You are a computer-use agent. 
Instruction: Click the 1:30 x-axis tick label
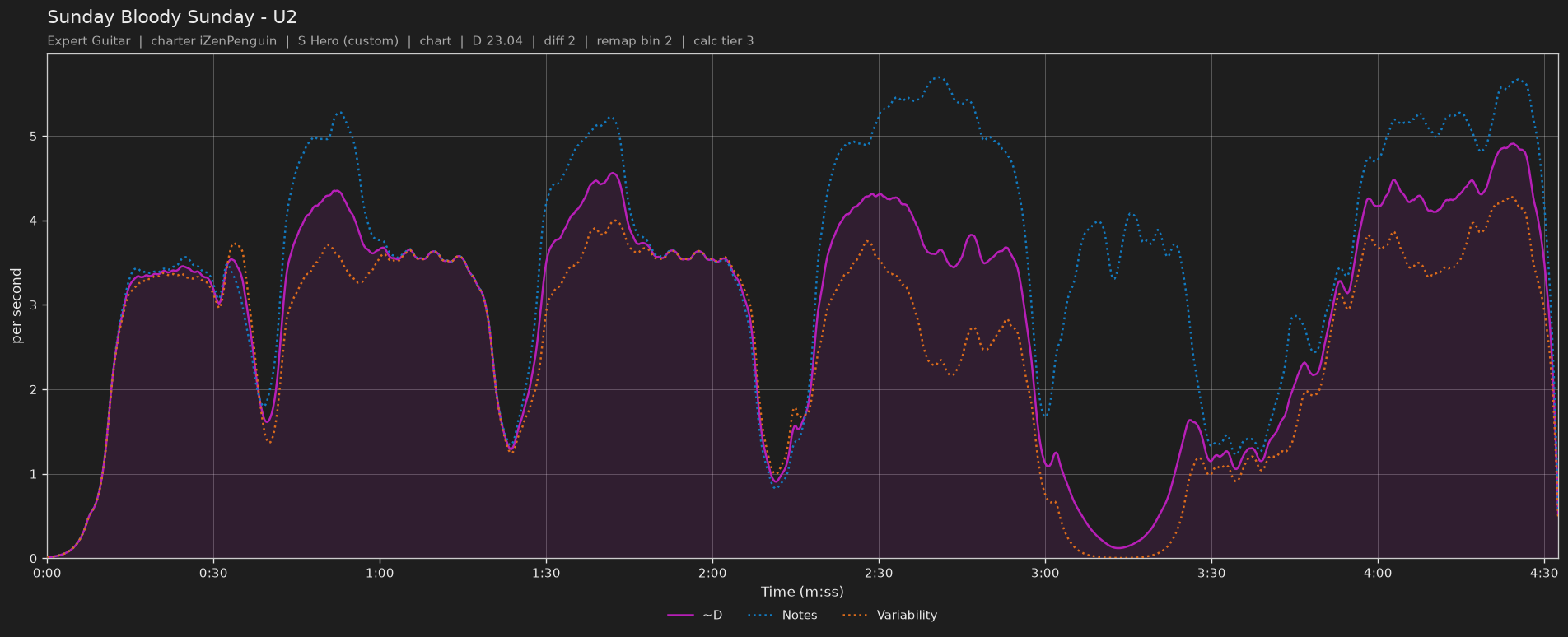click(546, 573)
